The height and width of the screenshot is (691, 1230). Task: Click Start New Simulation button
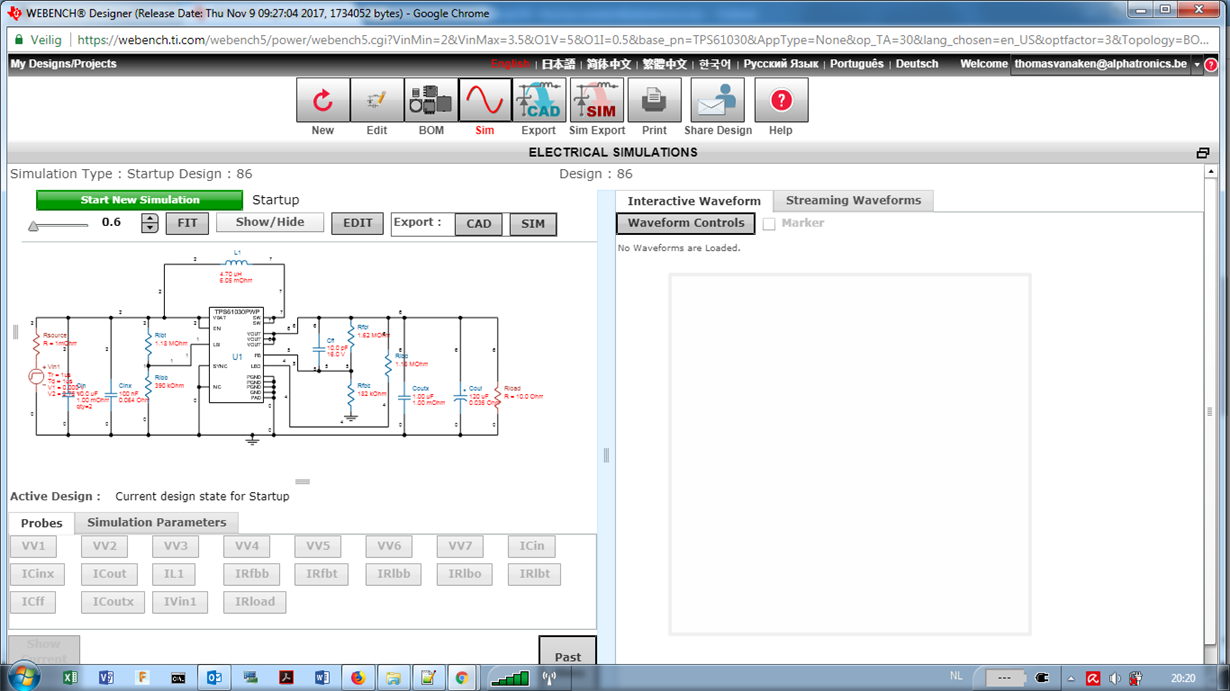click(x=140, y=200)
